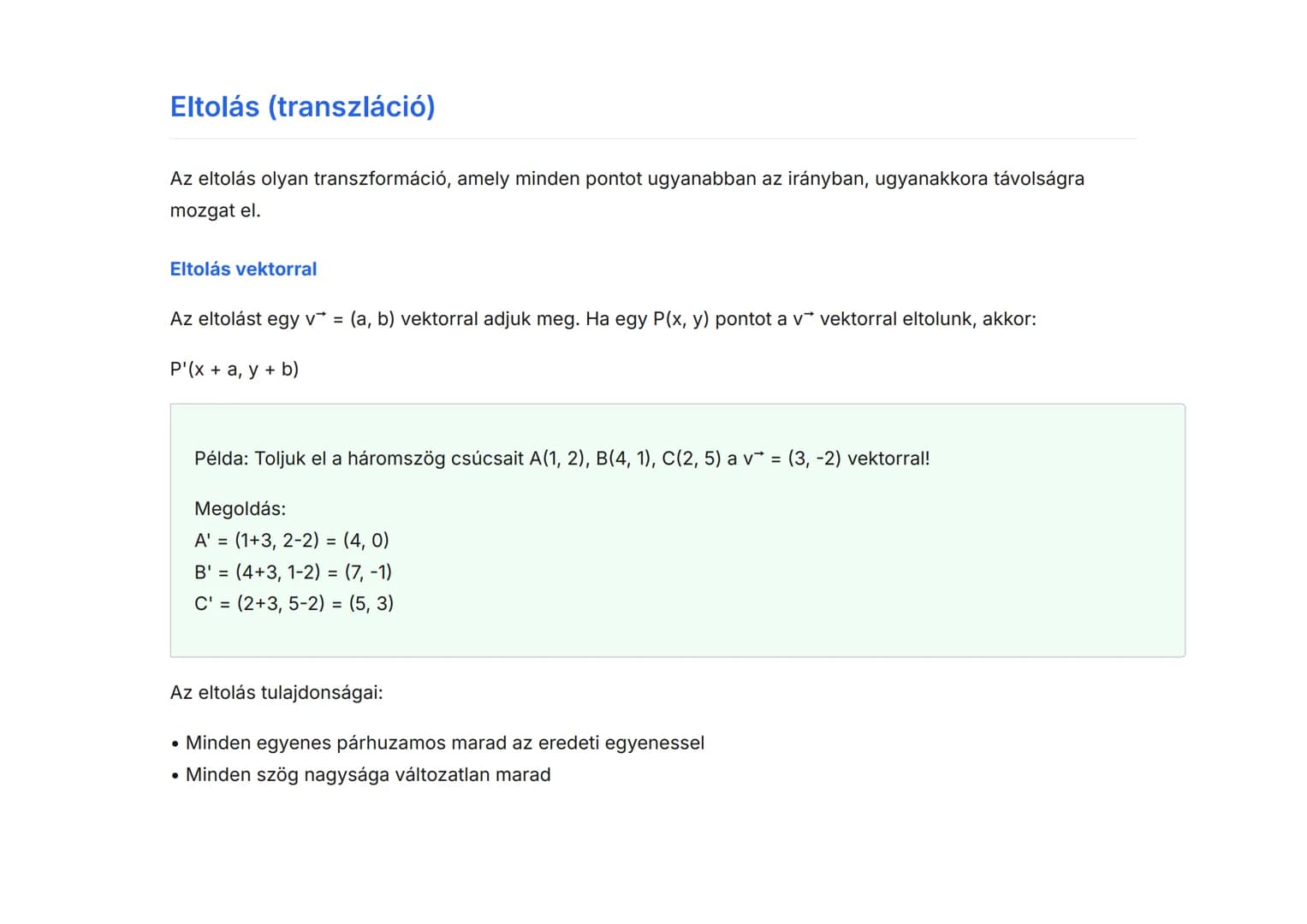Click the sentence starting 'Az eltolást egy'
Image resolution: width=1307 pixels, height=924 pixels.
[603, 319]
